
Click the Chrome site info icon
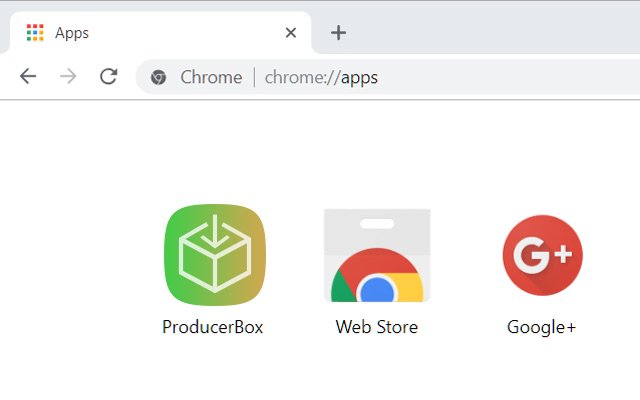158,77
